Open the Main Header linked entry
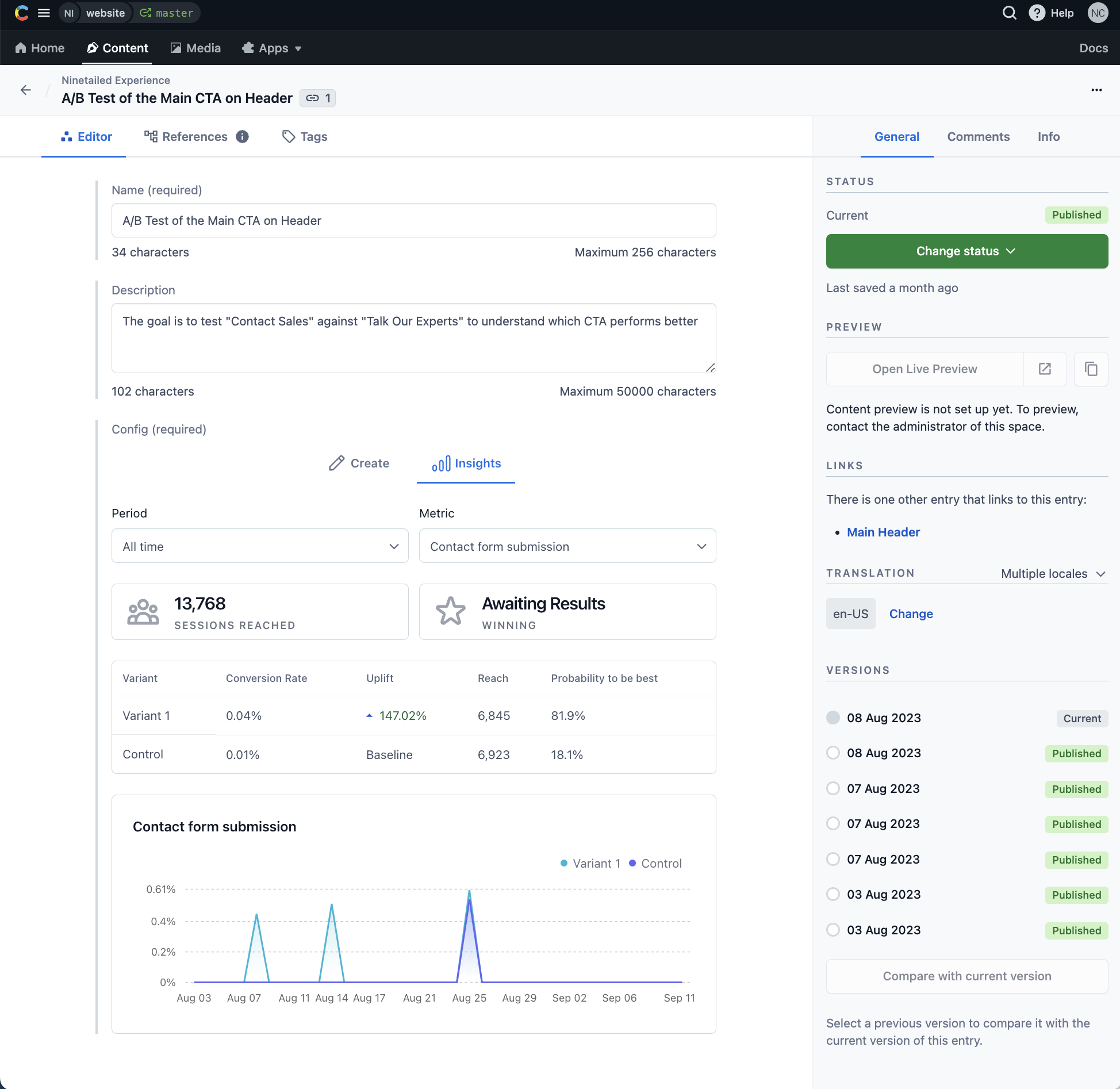Screen dimensions: 1120x1089 tap(883, 532)
